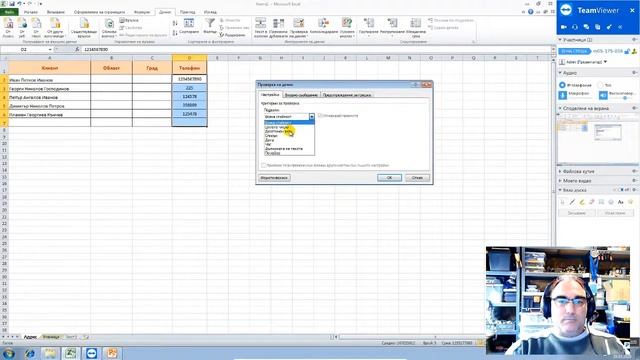Expand the TeamViewer file box section
This screenshot has width=640, height=360.
tap(560, 171)
